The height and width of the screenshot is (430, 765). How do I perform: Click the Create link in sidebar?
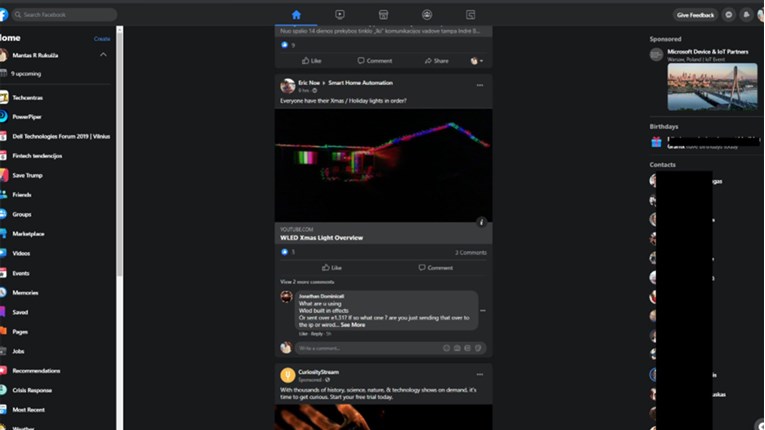click(102, 39)
